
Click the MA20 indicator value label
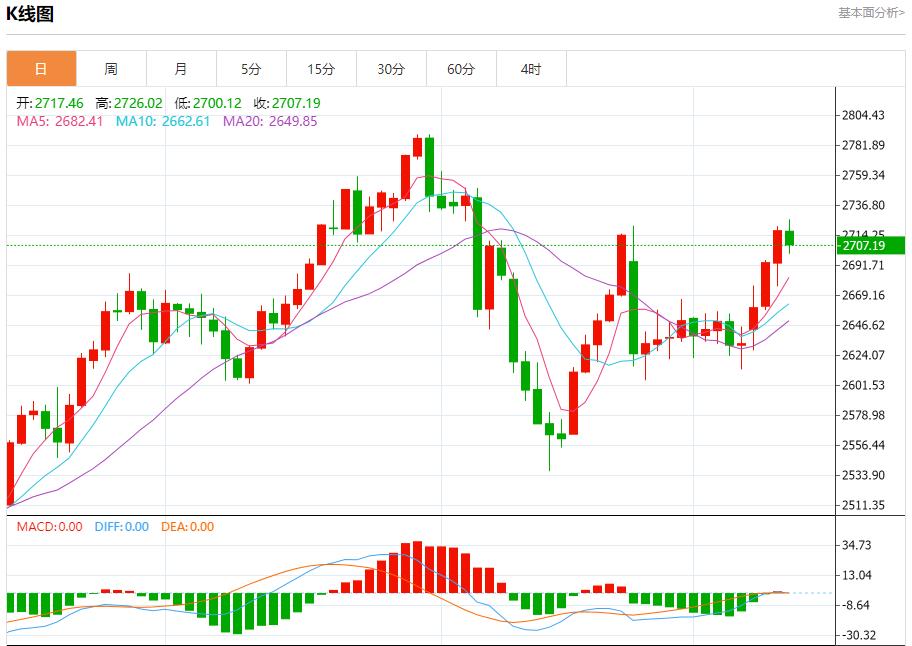coord(270,121)
